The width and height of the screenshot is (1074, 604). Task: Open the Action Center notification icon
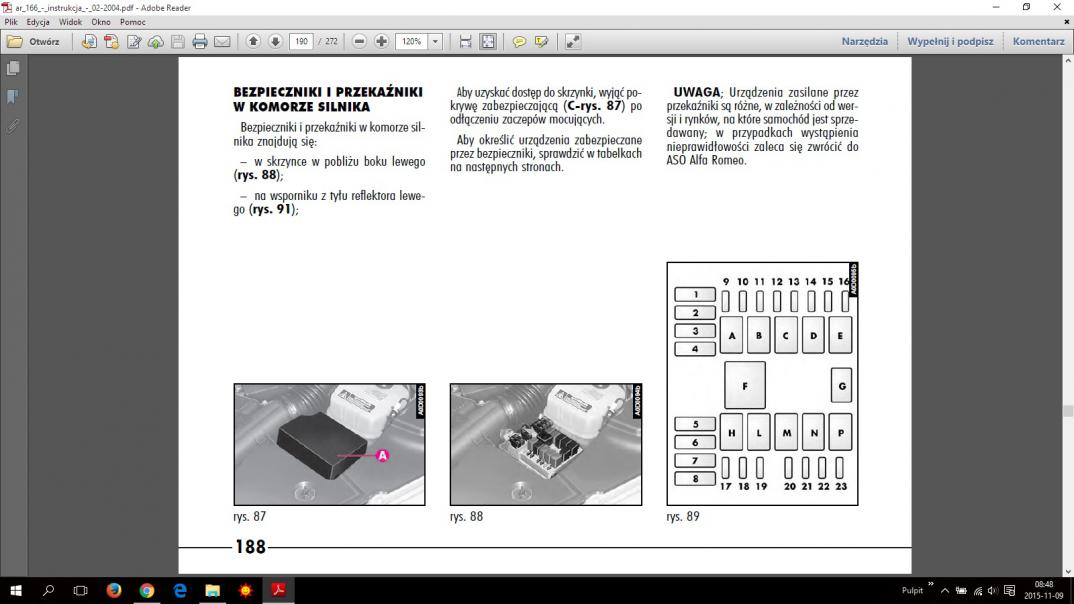coord(1010,590)
